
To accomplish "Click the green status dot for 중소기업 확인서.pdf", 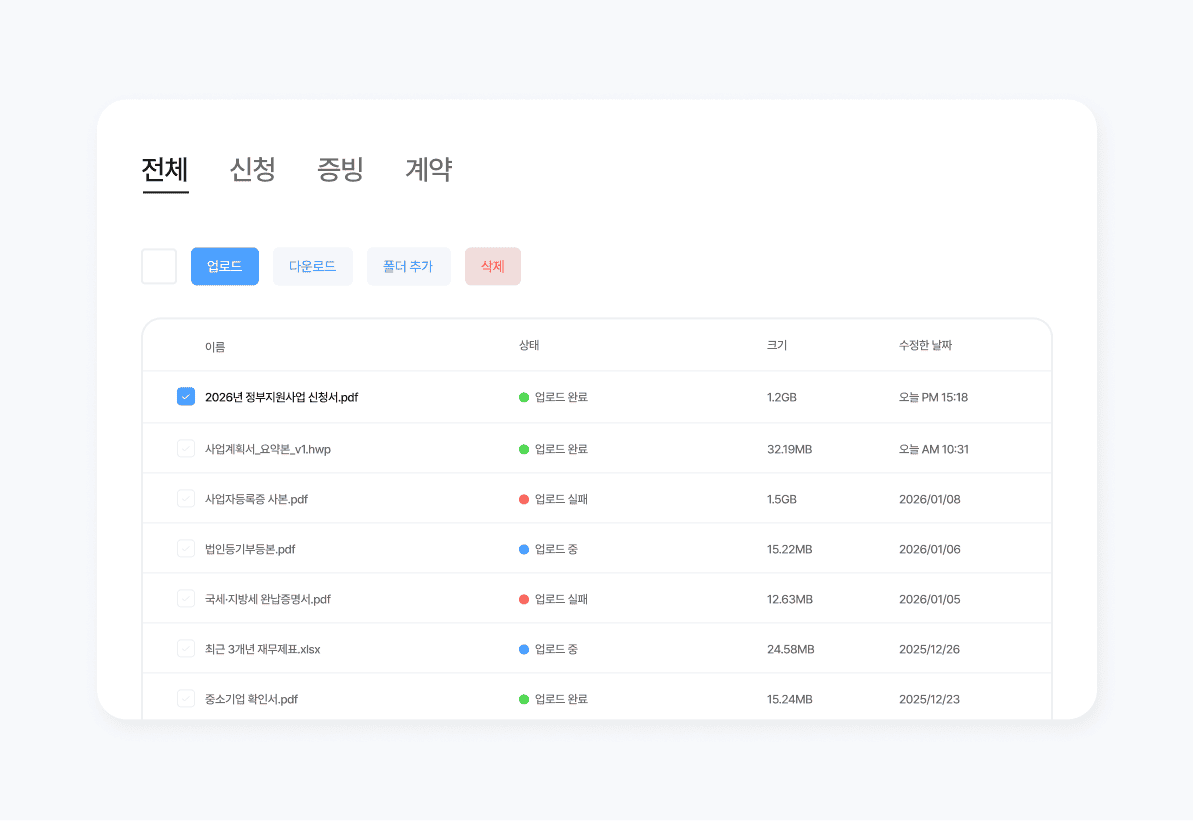I will (523, 698).
